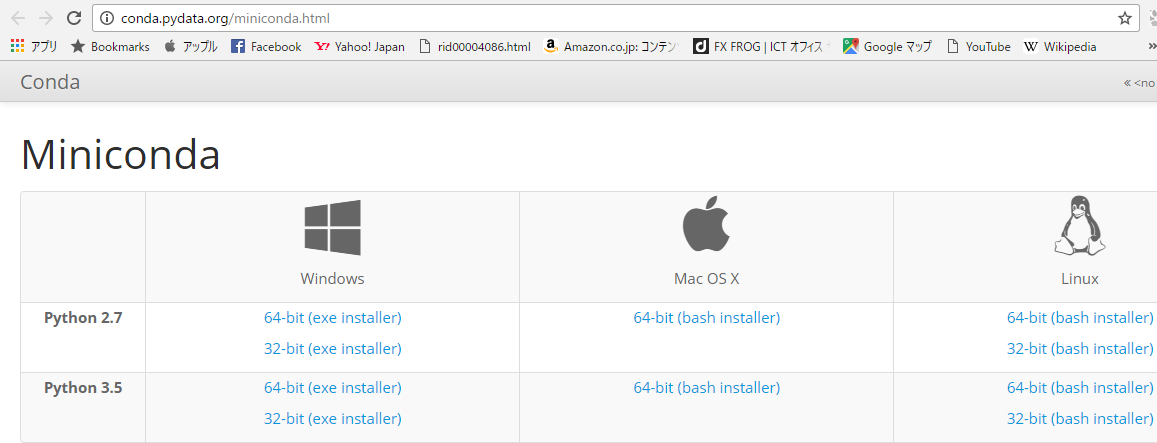The width and height of the screenshot is (1157, 443).
Task: Click the address bar URL field
Action: [x=600, y=18]
